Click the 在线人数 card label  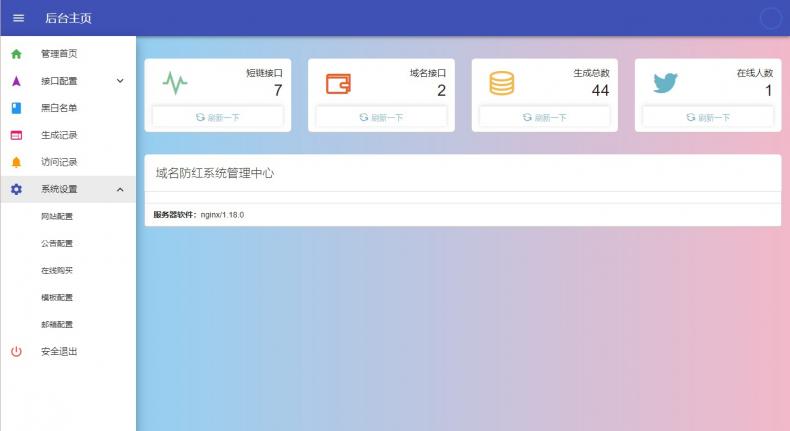[755, 73]
